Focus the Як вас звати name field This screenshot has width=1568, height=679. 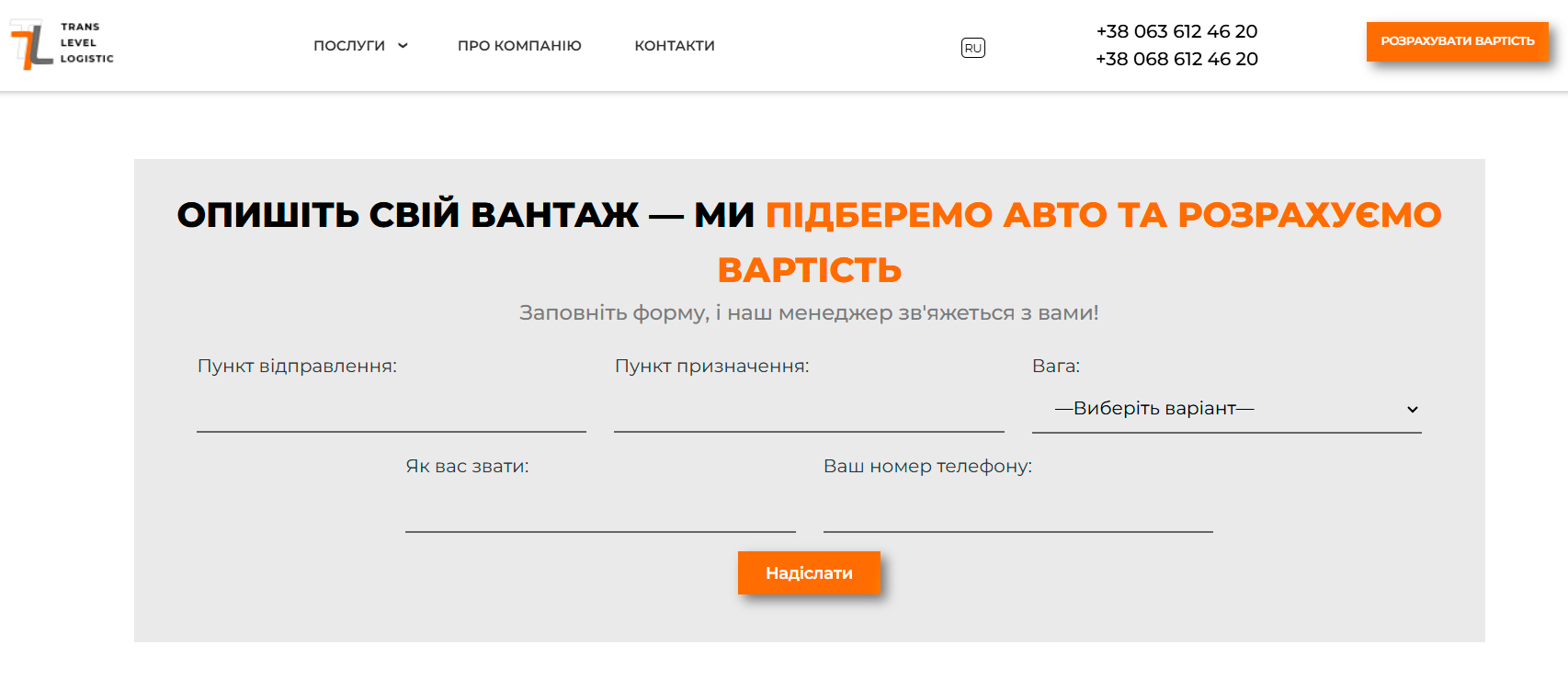600,510
